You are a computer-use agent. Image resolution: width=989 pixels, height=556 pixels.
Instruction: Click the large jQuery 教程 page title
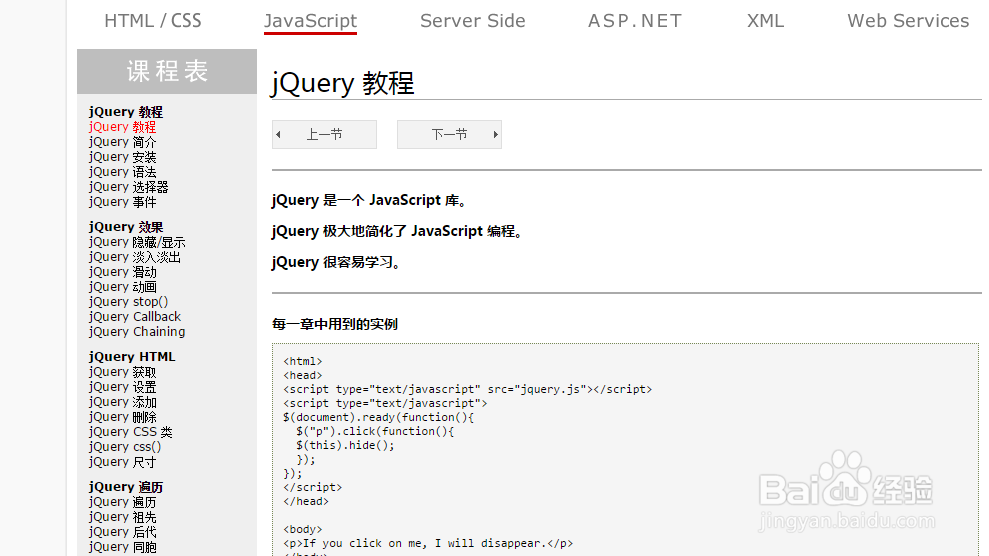click(342, 83)
